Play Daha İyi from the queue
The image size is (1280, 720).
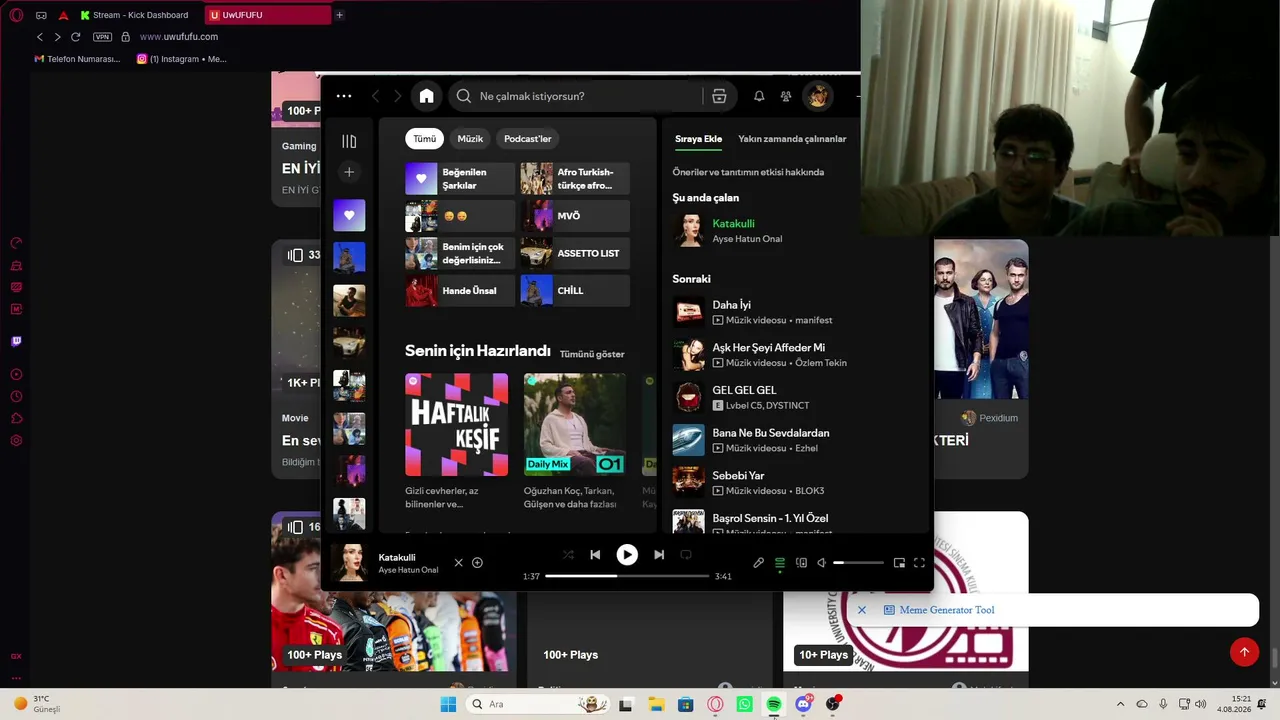pyautogui.click(x=796, y=312)
